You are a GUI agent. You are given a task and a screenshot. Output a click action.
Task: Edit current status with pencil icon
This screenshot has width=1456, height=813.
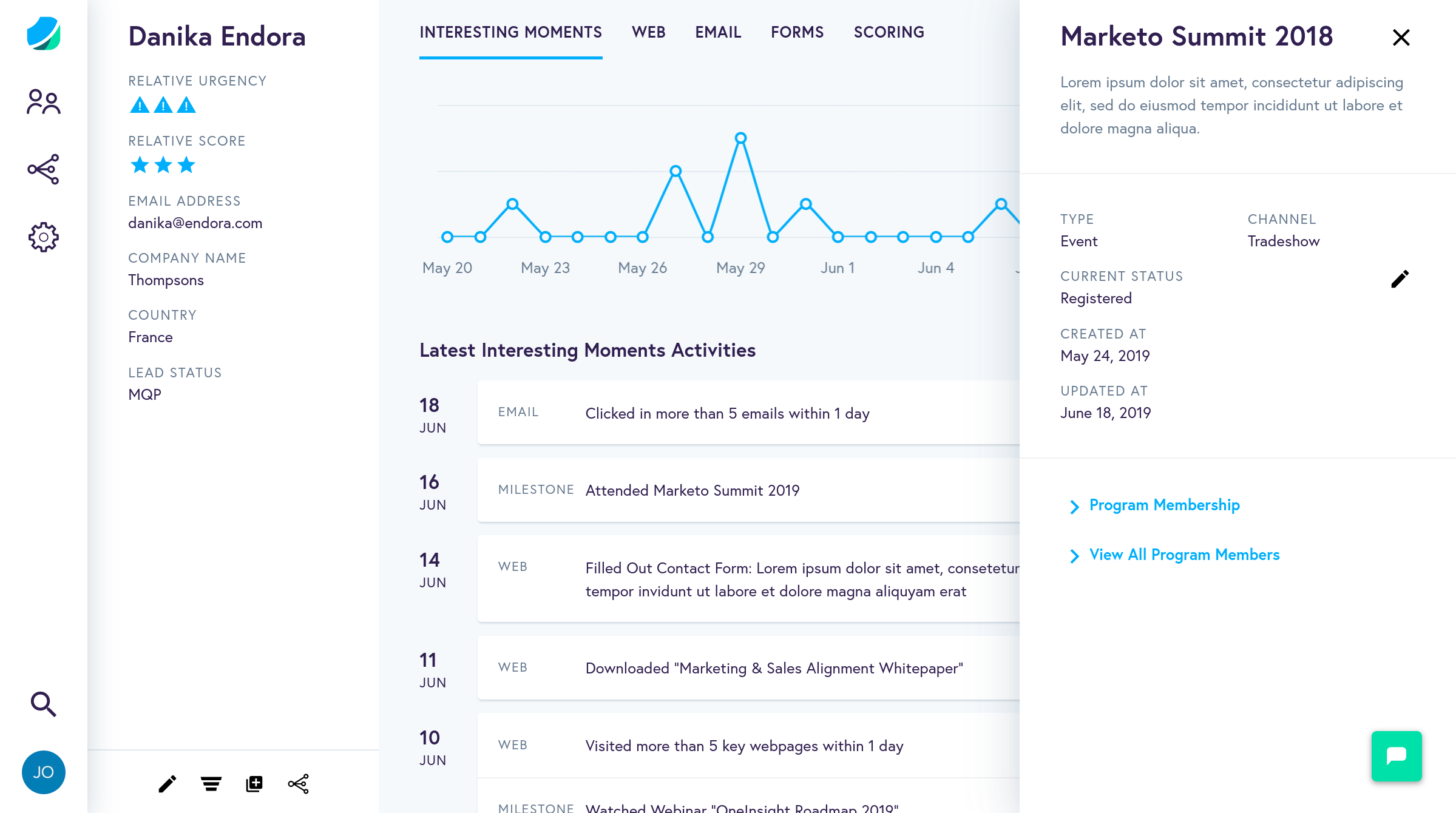(x=1400, y=279)
